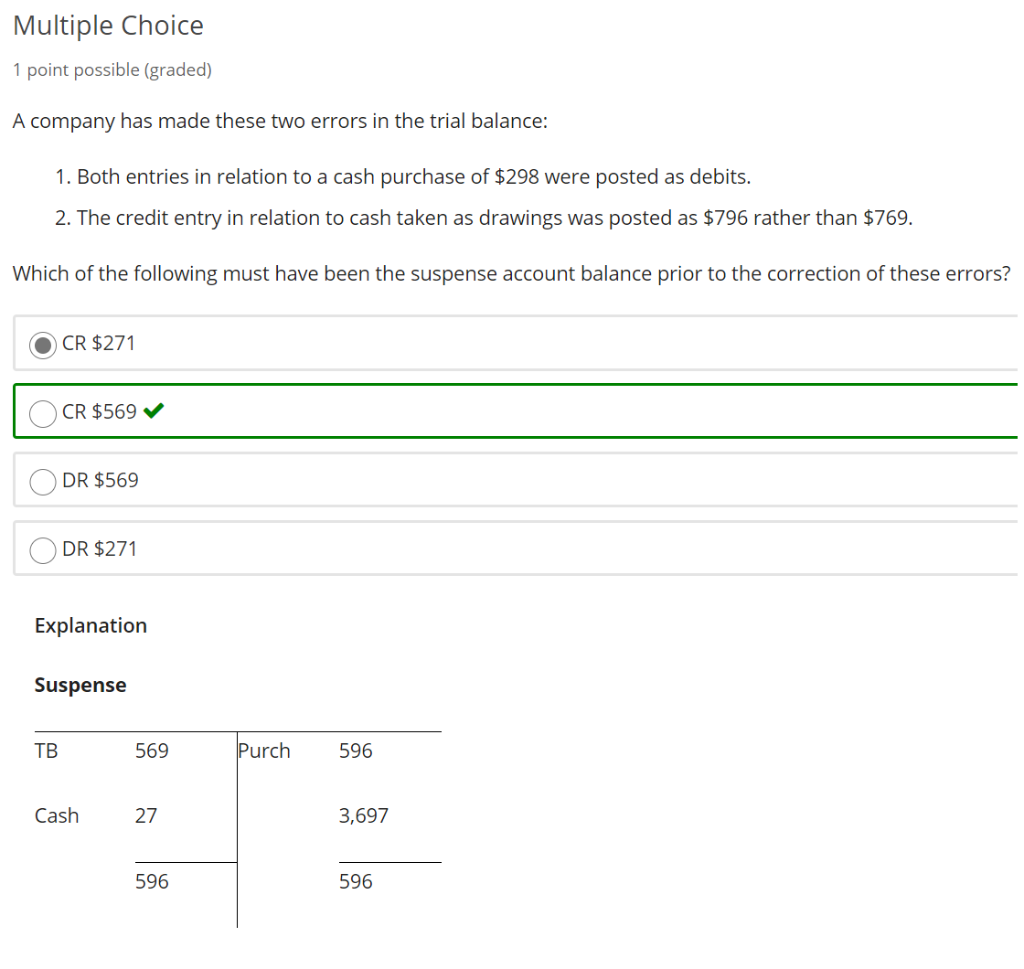Click the 27 value next to Cash

coord(146,815)
